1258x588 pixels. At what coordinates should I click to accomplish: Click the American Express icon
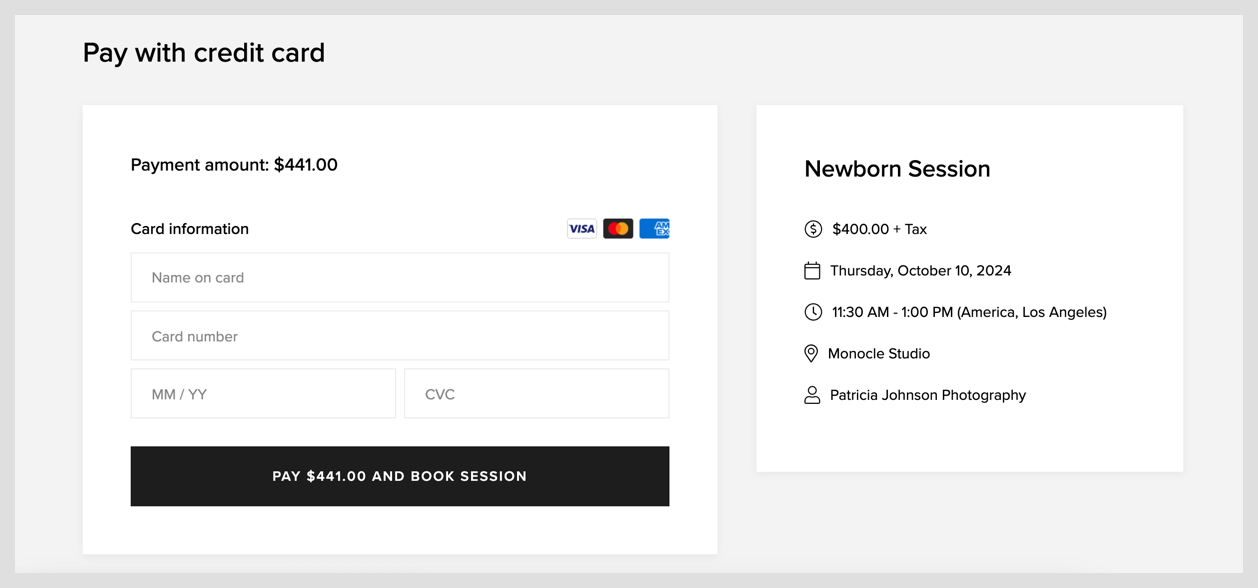(655, 228)
